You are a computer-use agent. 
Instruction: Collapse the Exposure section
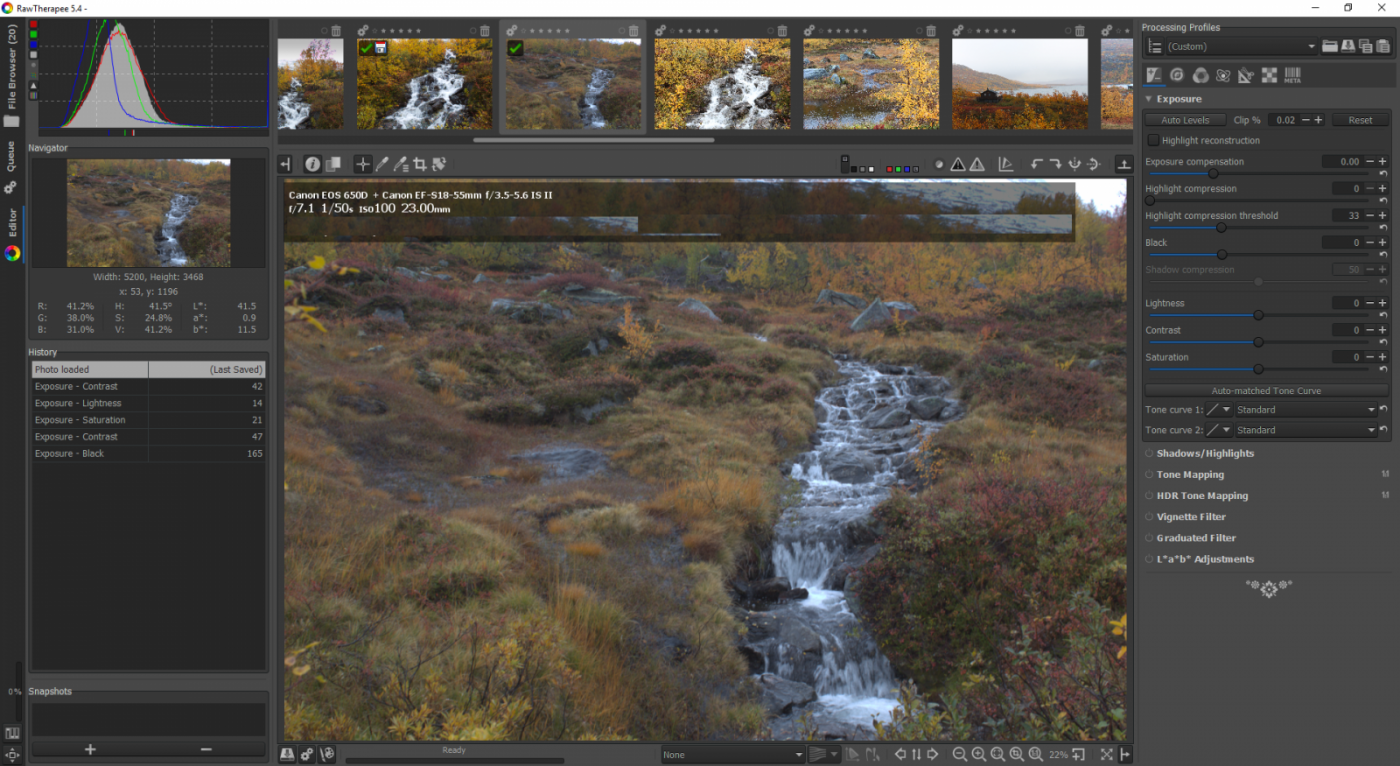pyautogui.click(x=1149, y=99)
